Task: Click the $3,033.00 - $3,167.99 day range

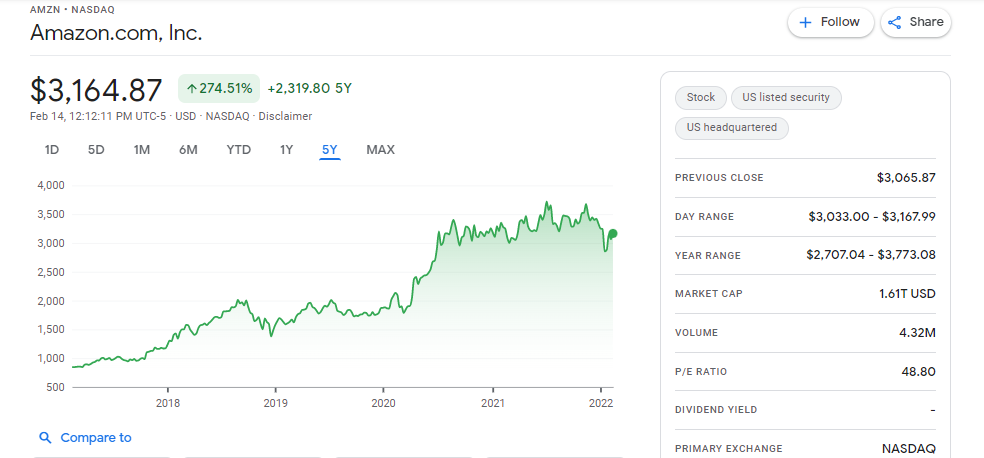Action: pos(872,216)
